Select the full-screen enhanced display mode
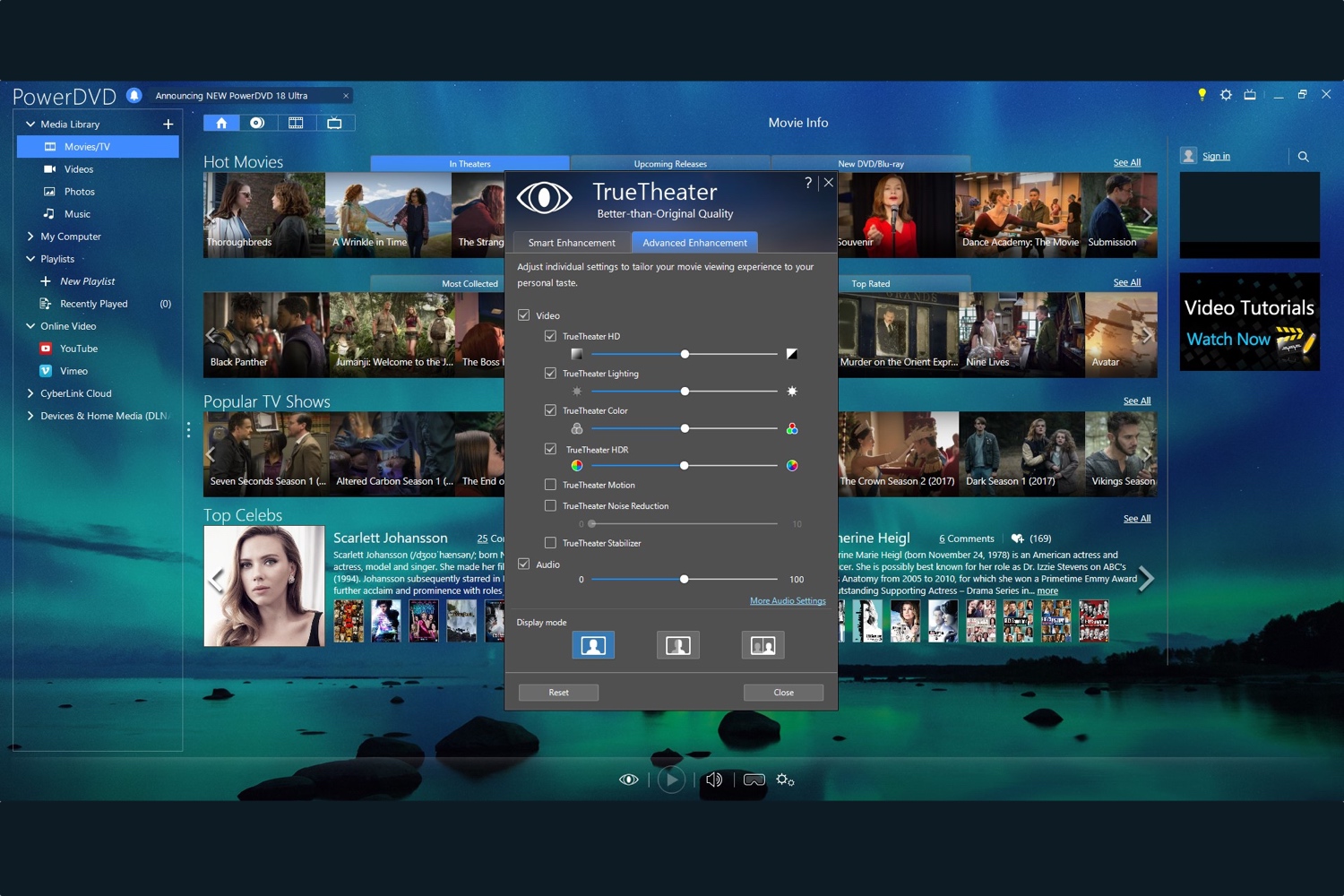 593,645
